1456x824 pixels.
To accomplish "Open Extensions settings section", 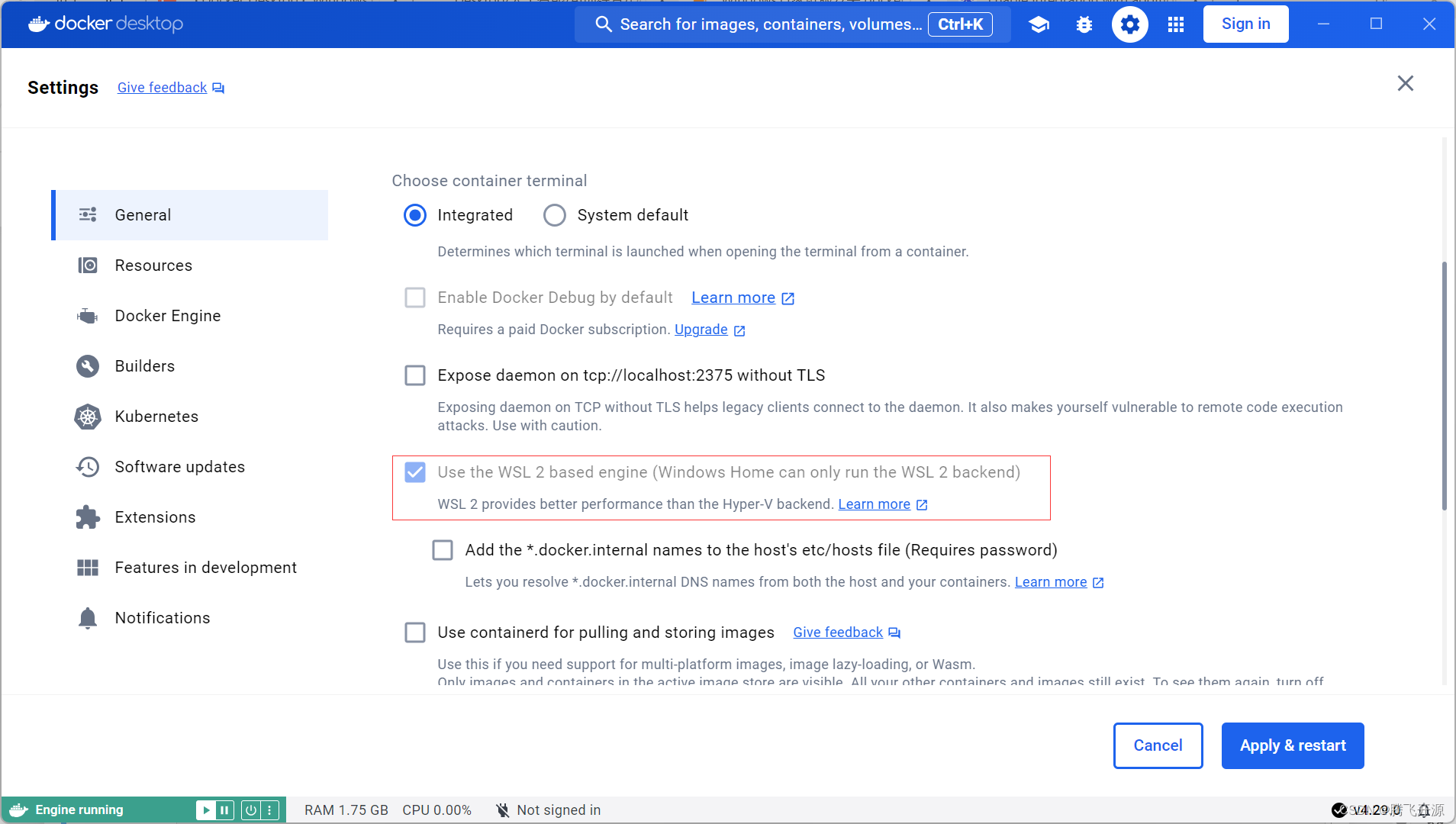I will (x=190, y=517).
